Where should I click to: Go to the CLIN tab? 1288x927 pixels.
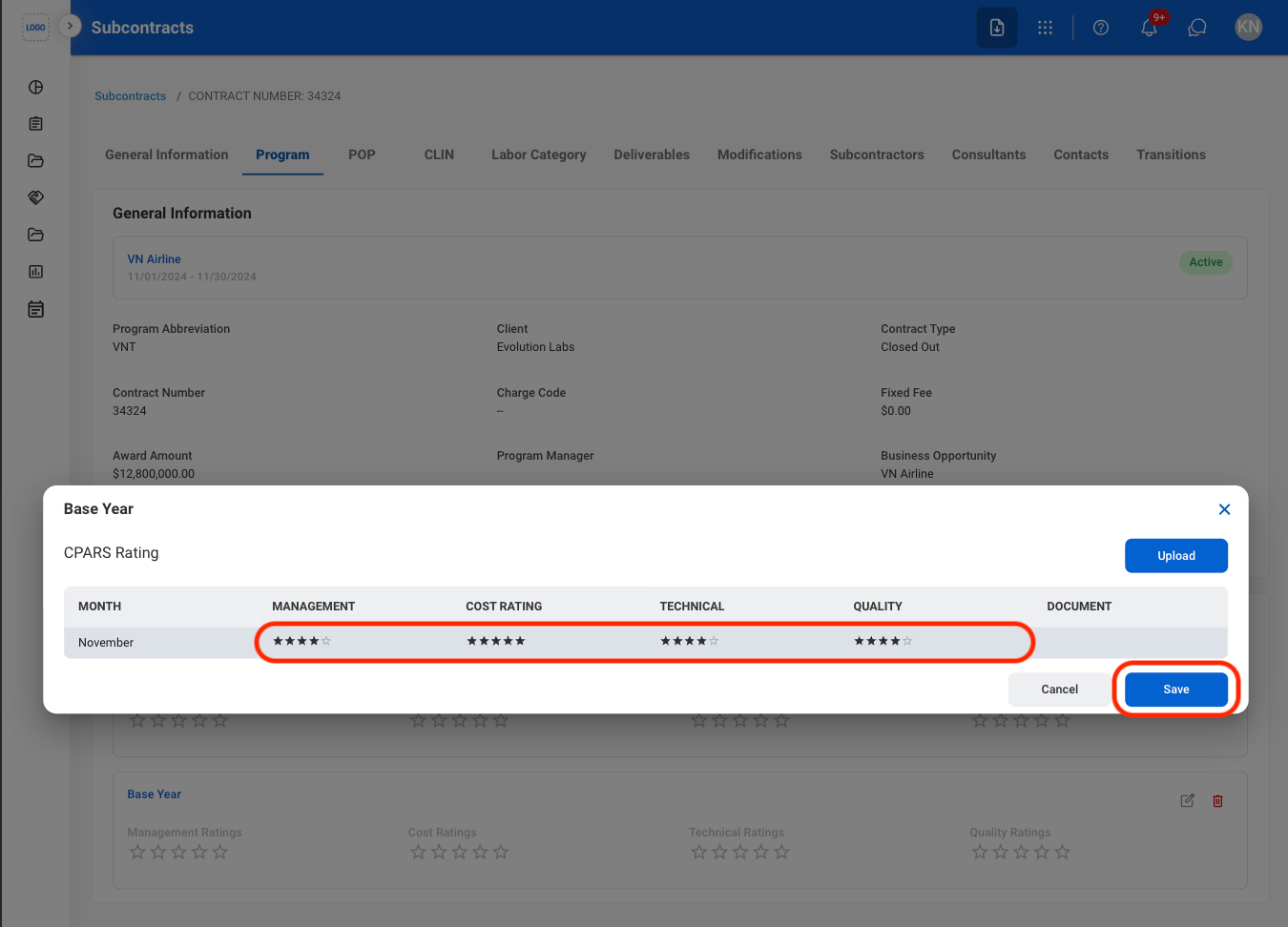coord(439,154)
